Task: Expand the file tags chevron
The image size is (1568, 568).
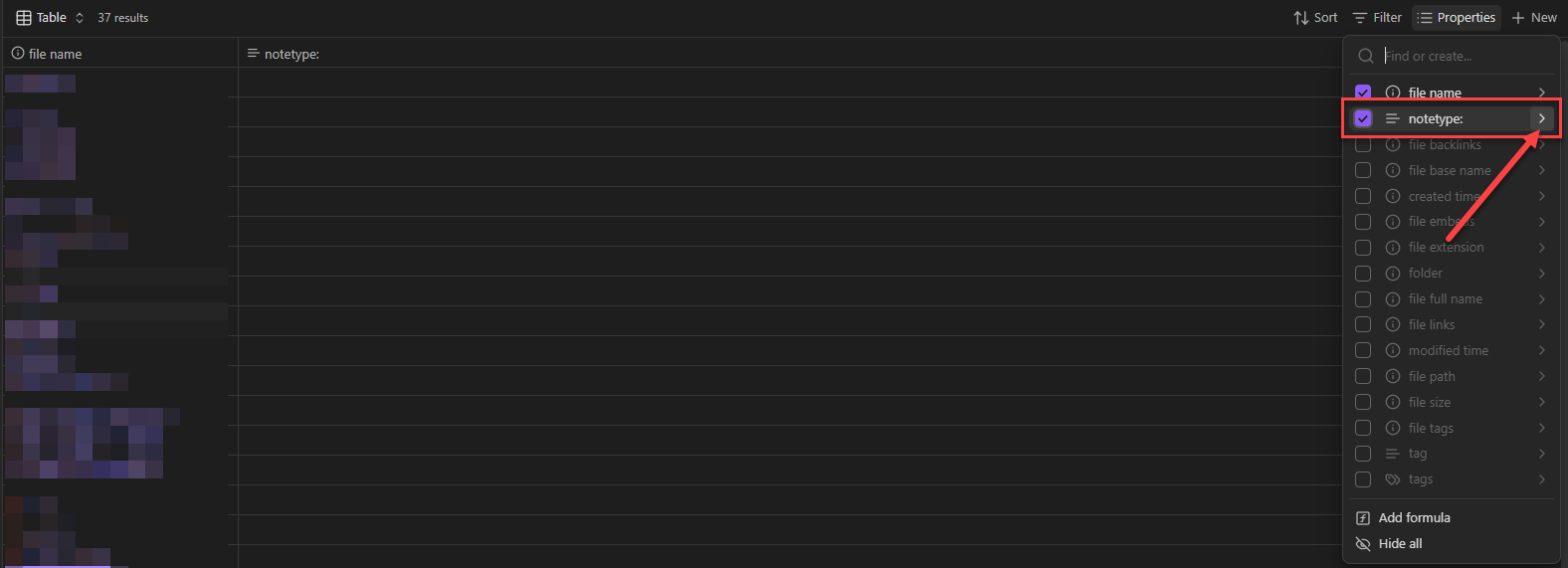Action: pos(1541,428)
